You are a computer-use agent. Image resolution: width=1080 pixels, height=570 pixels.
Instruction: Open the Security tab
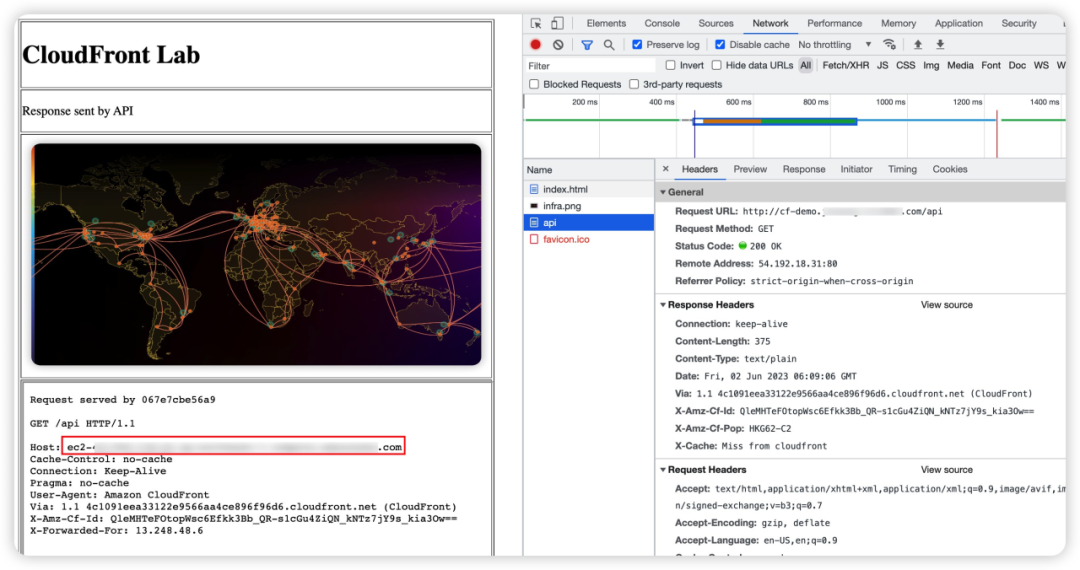point(1019,23)
